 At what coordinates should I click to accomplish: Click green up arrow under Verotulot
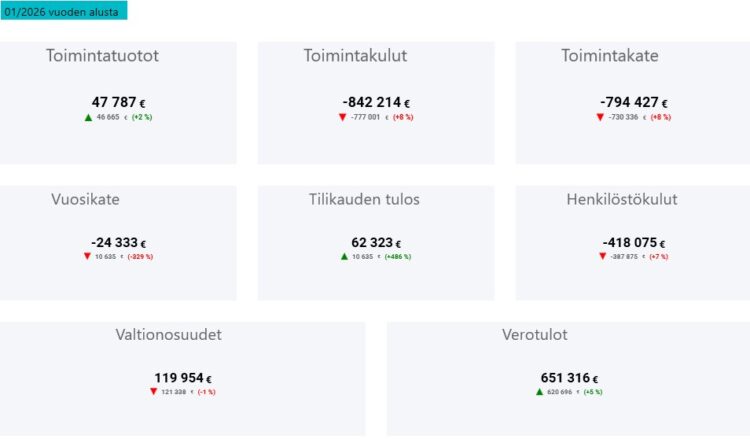[539, 391]
